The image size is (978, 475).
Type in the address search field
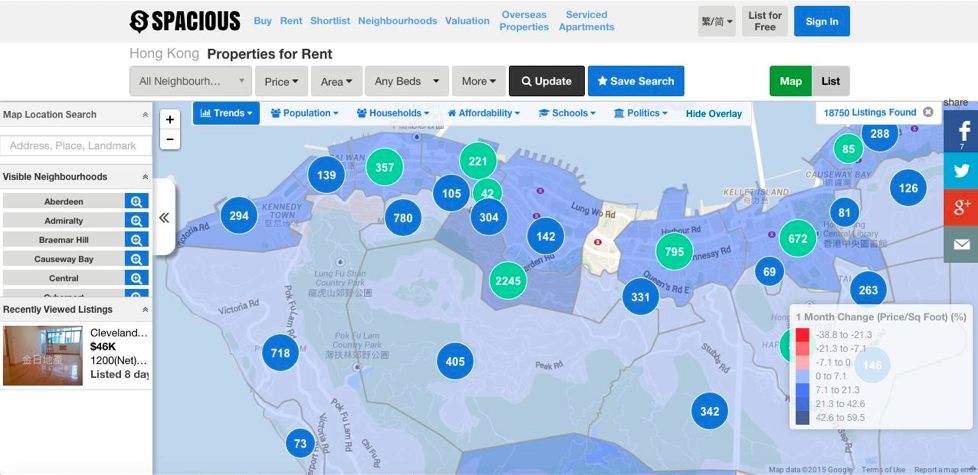click(75, 146)
